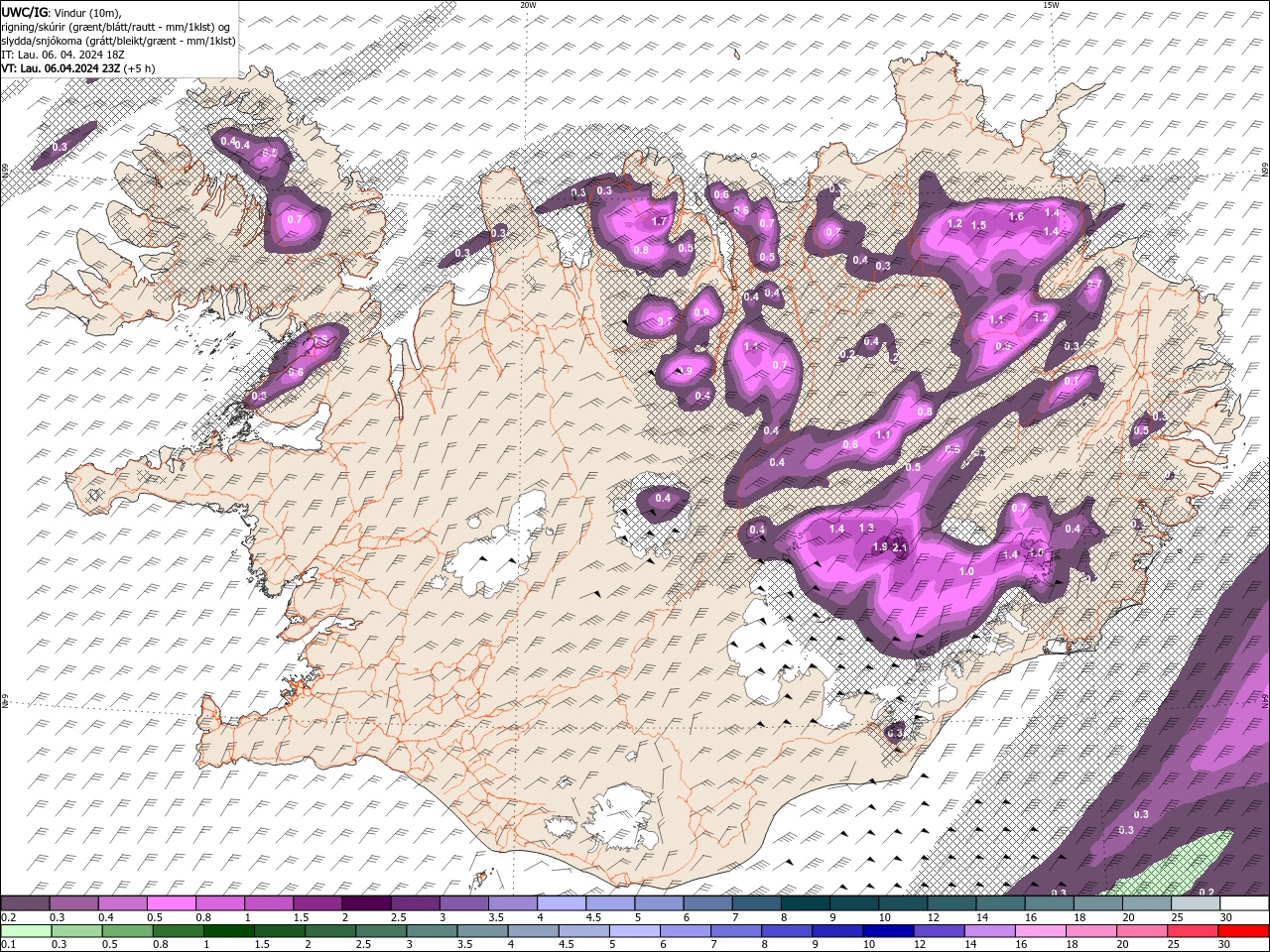Pick the dark green rain swatch at 1
1270x952 pixels.
pos(228,931)
